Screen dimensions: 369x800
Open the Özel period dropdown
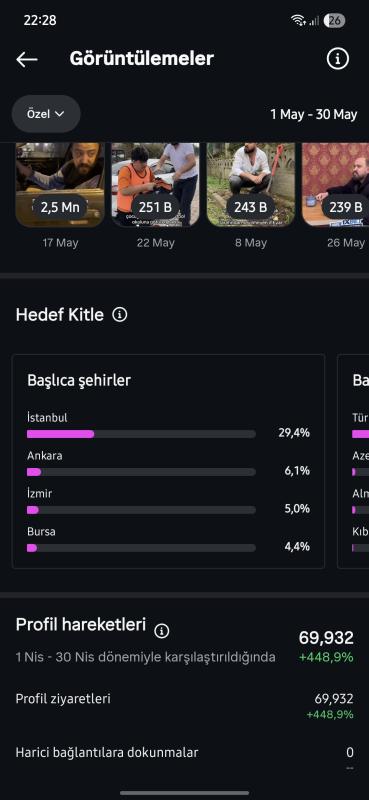point(46,114)
